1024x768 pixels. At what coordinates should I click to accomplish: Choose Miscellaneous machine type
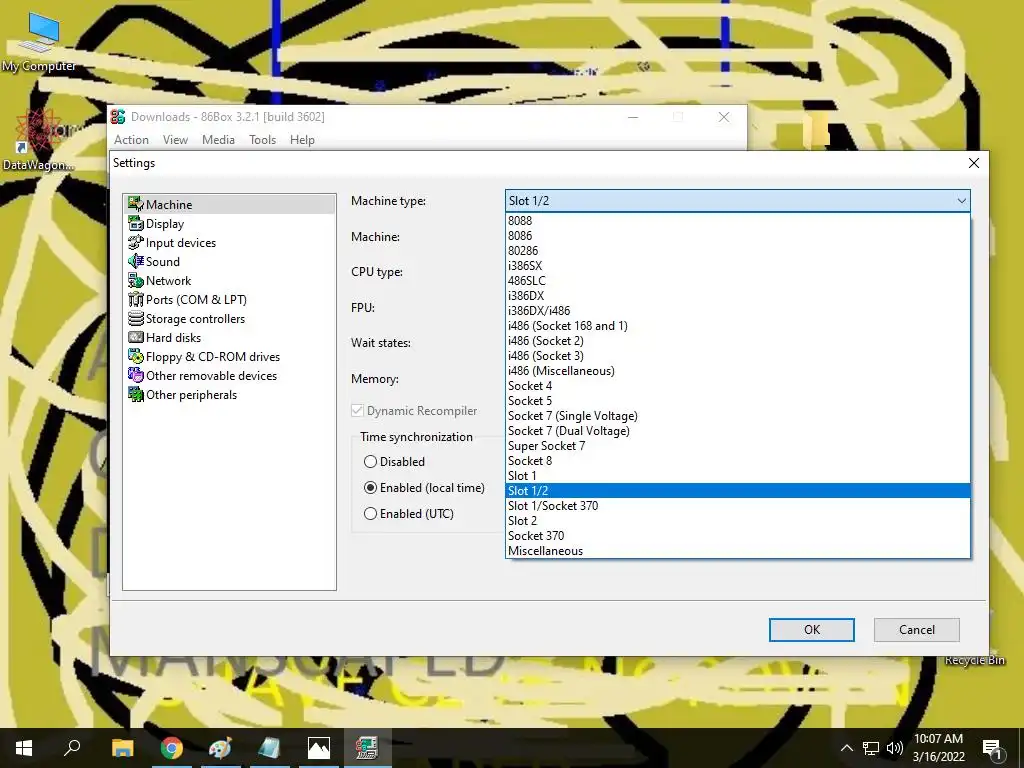pyautogui.click(x=738, y=551)
